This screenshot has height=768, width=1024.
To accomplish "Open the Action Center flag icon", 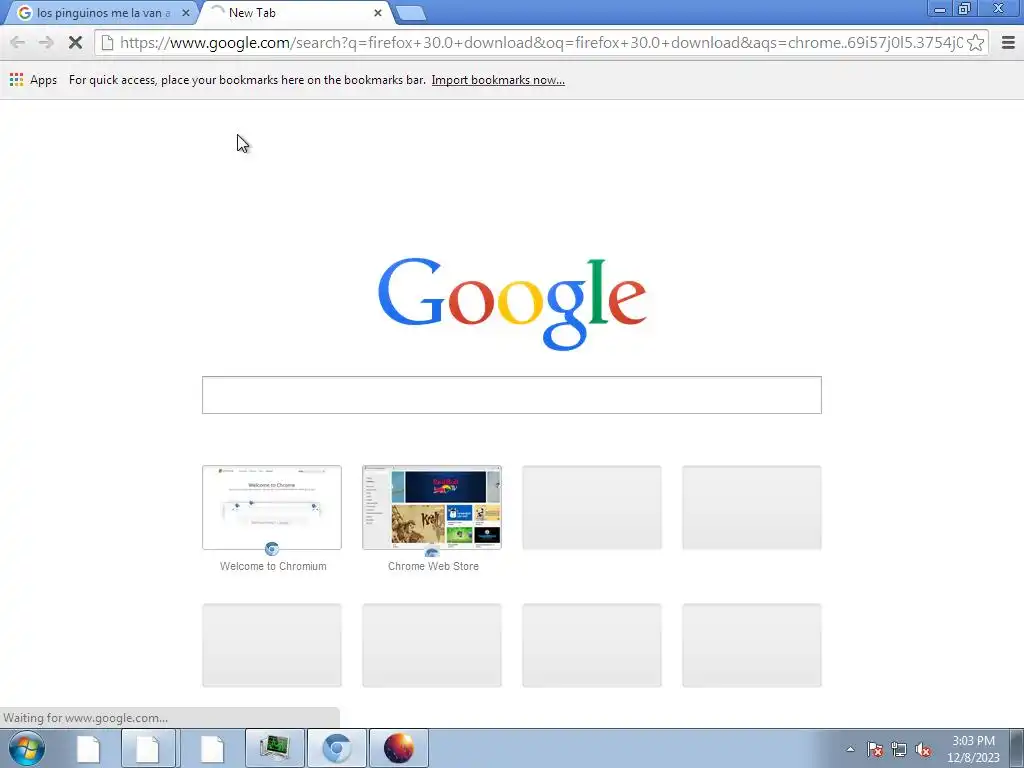I will 875,749.
